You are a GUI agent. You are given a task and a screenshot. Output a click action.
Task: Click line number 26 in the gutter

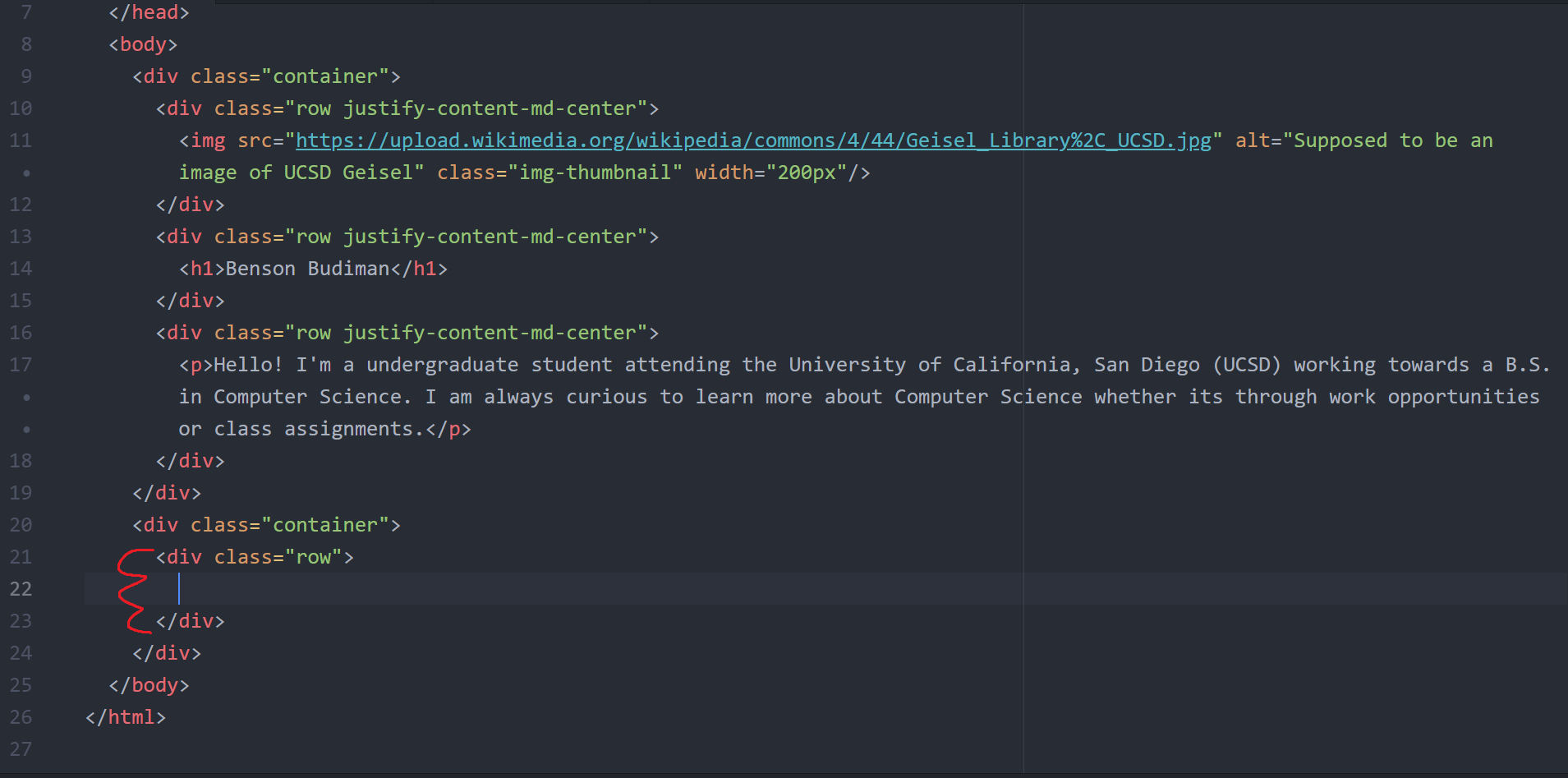click(x=21, y=717)
